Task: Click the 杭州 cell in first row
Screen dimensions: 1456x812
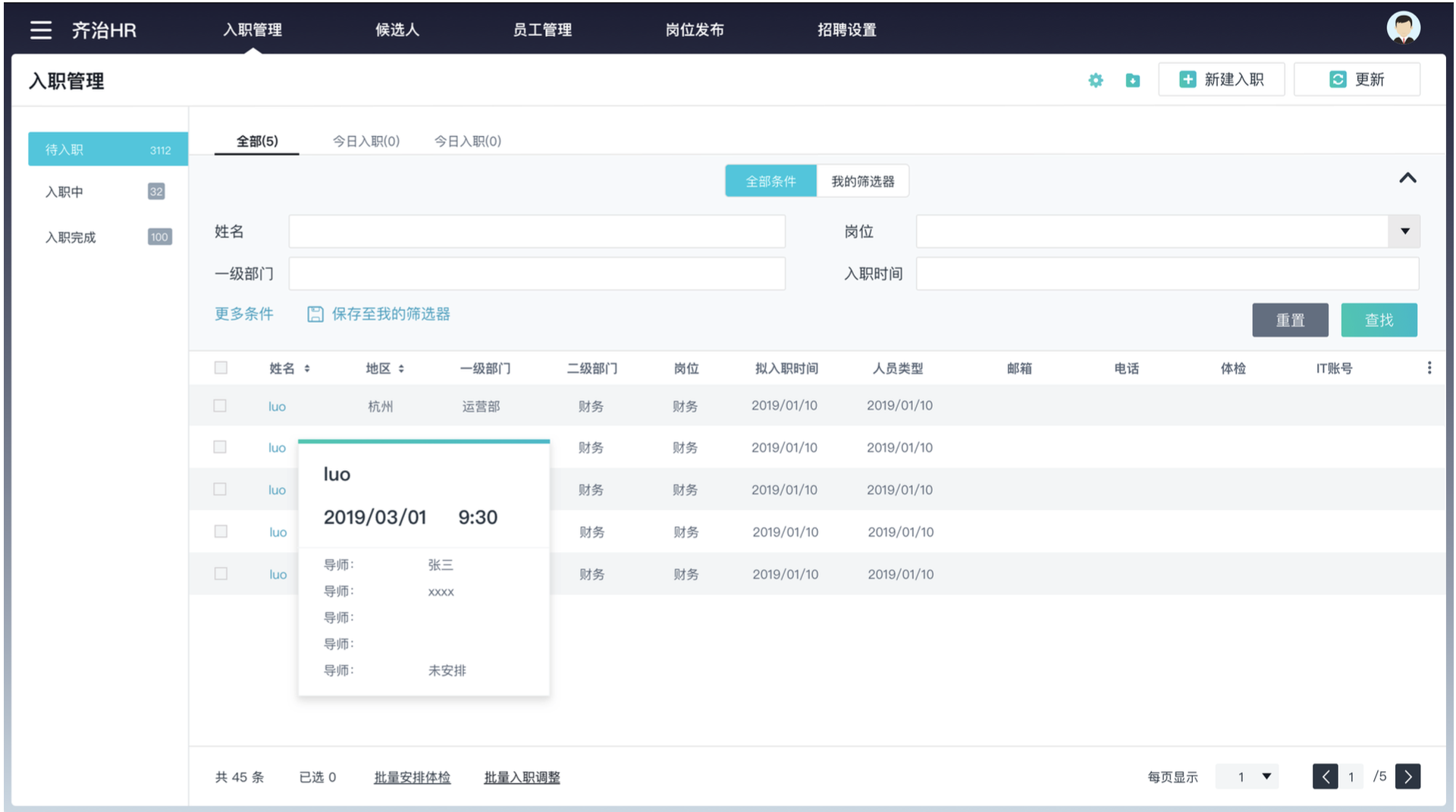Action: click(x=380, y=406)
